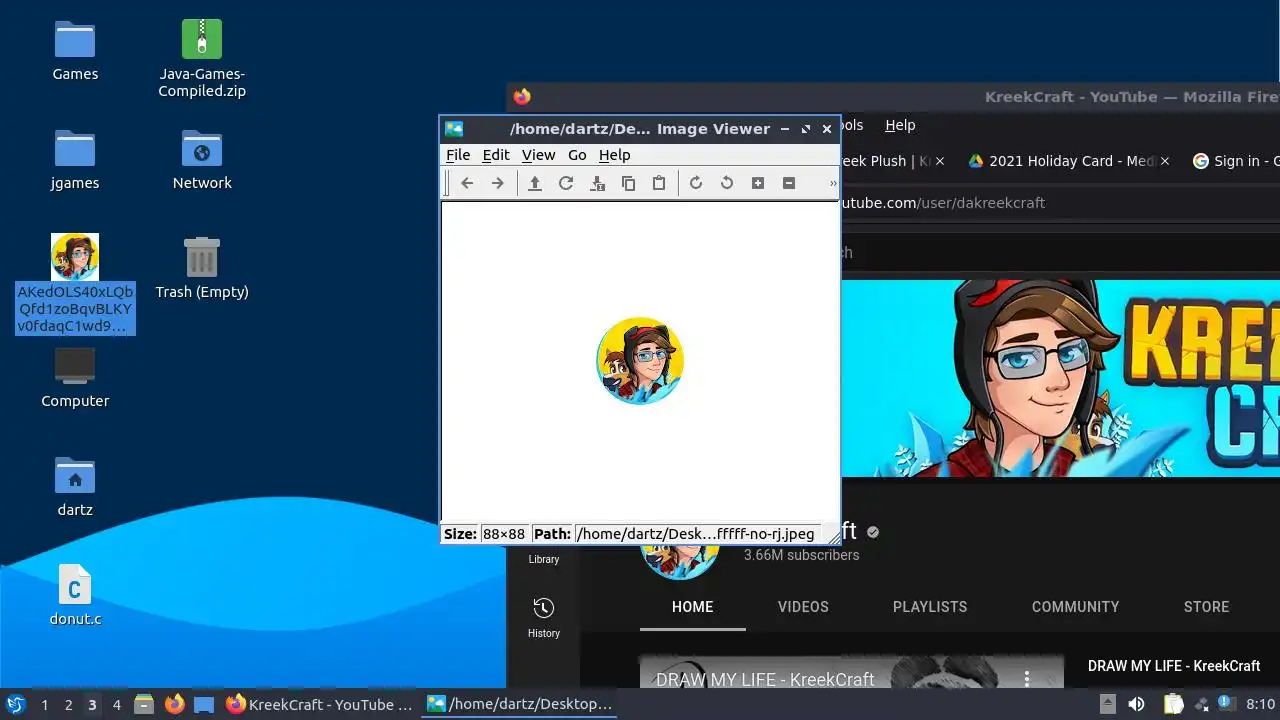1280x720 pixels.
Task: Open the update notification tray icon
Action: pyautogui.click(x=1227, y=704)
